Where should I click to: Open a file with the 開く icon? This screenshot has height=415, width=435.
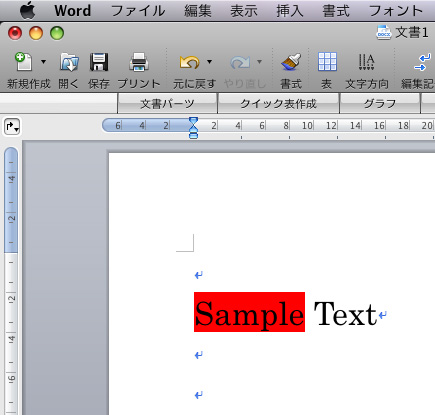tap(69, 62)
